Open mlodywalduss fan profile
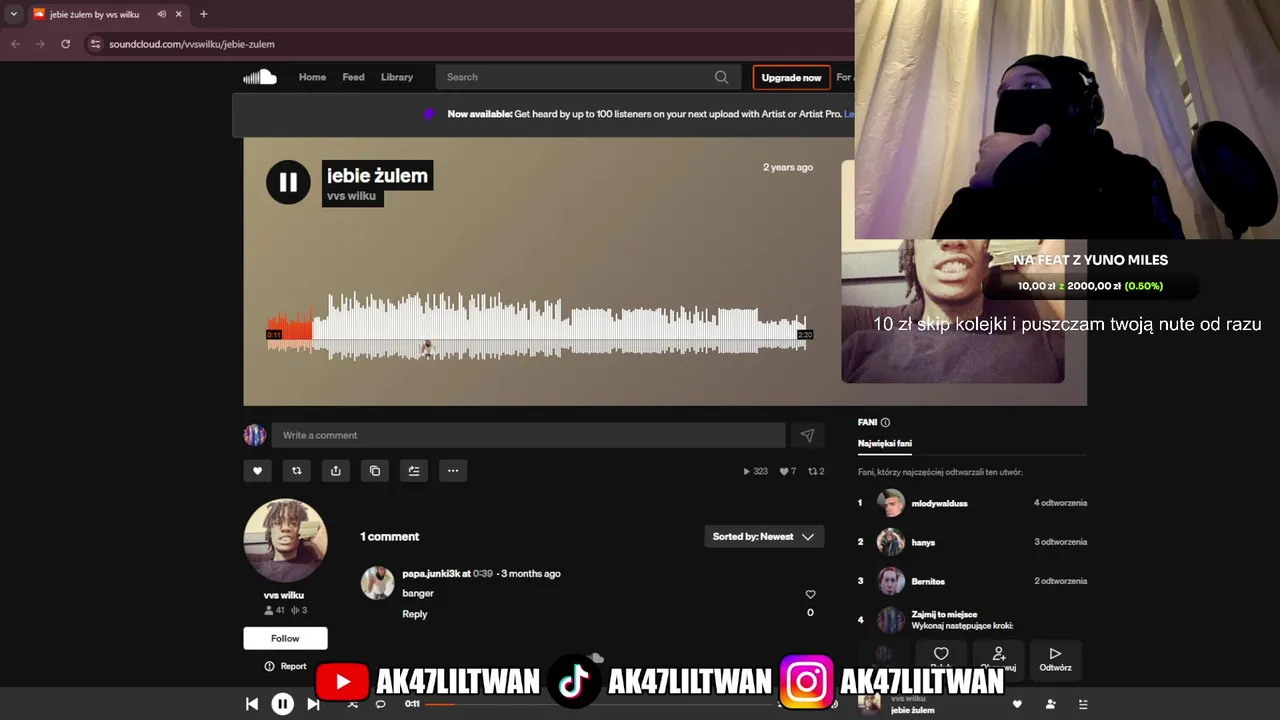Screen dimensions: 1280x720 939,503
